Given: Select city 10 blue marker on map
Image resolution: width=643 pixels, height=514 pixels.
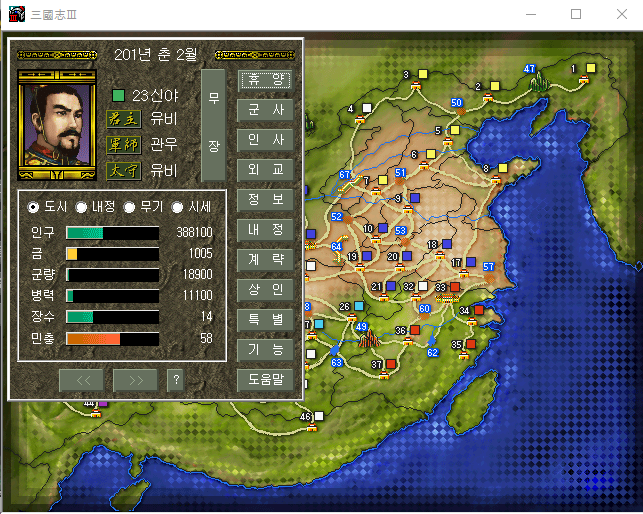Looking at the screenshot, I should coord(383,228).
